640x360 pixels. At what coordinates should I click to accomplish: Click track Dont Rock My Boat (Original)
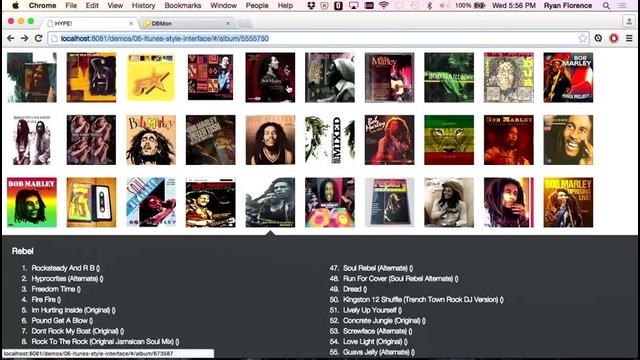tap(78, 331)
